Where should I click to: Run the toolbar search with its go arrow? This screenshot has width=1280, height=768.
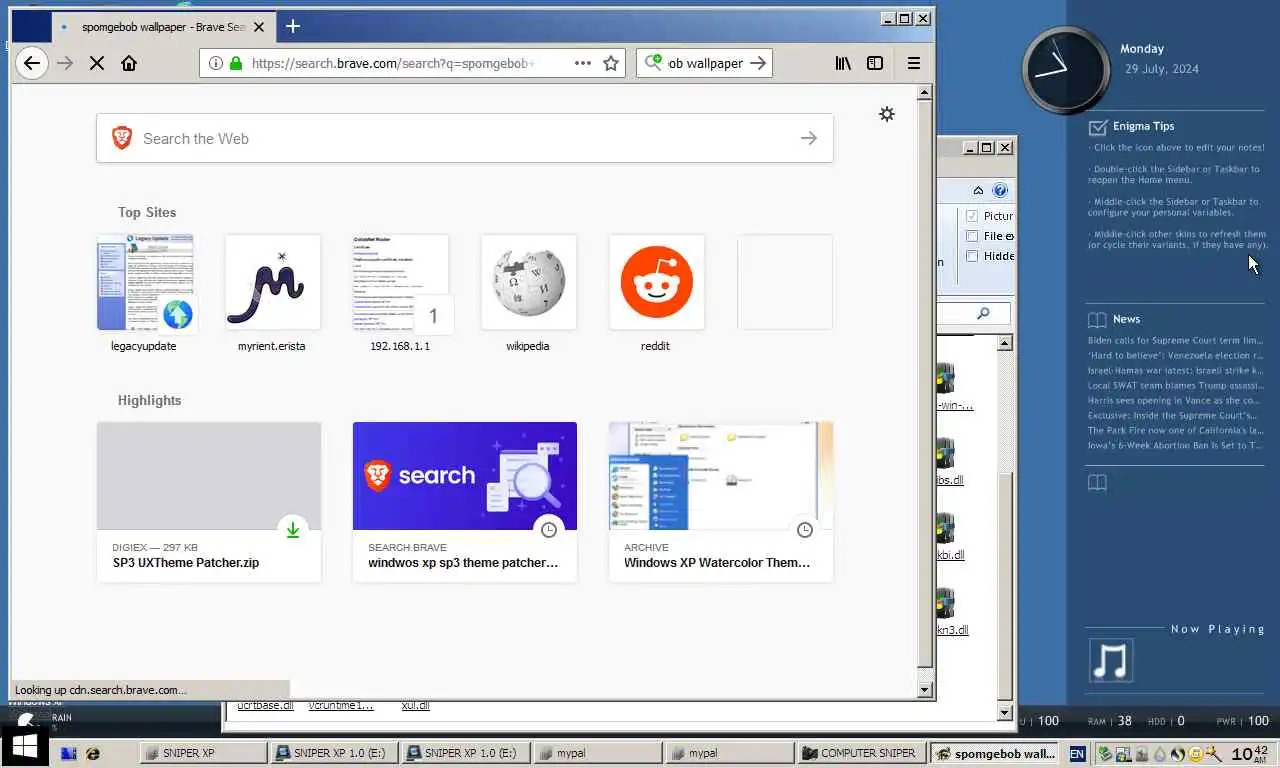758,63
